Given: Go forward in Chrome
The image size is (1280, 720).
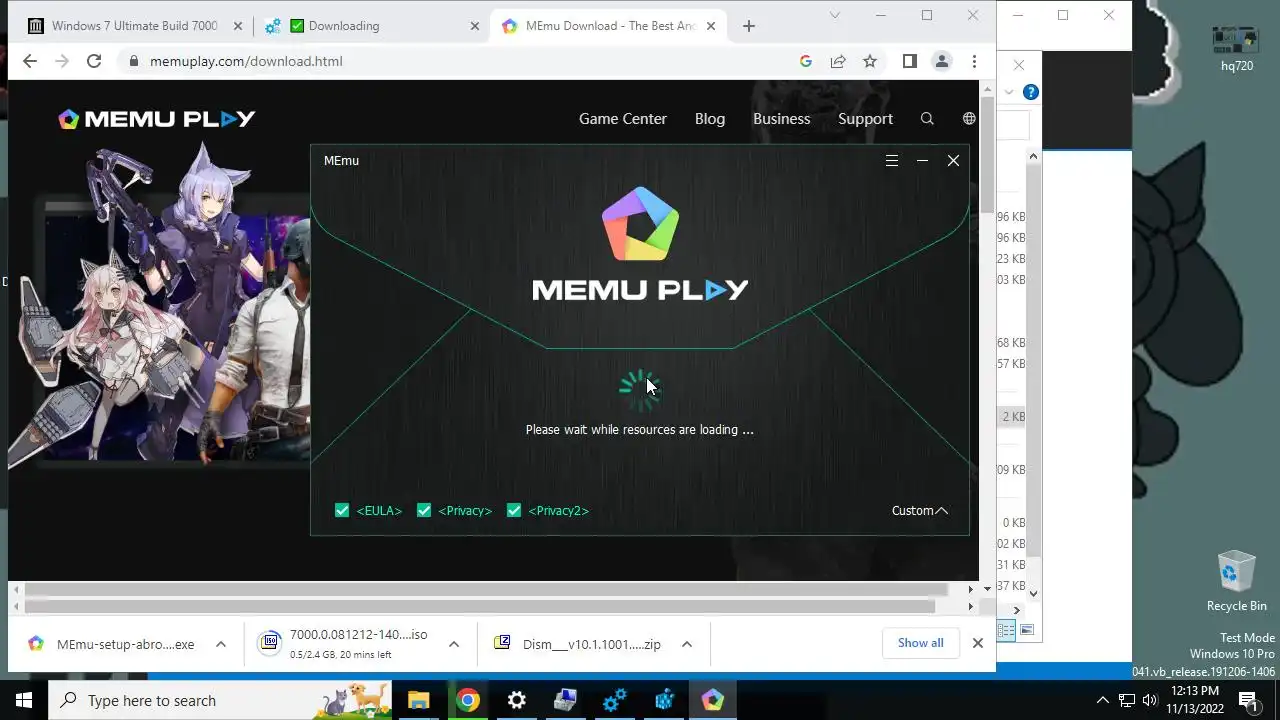Looking at the screenshot, I should (62, 61).
